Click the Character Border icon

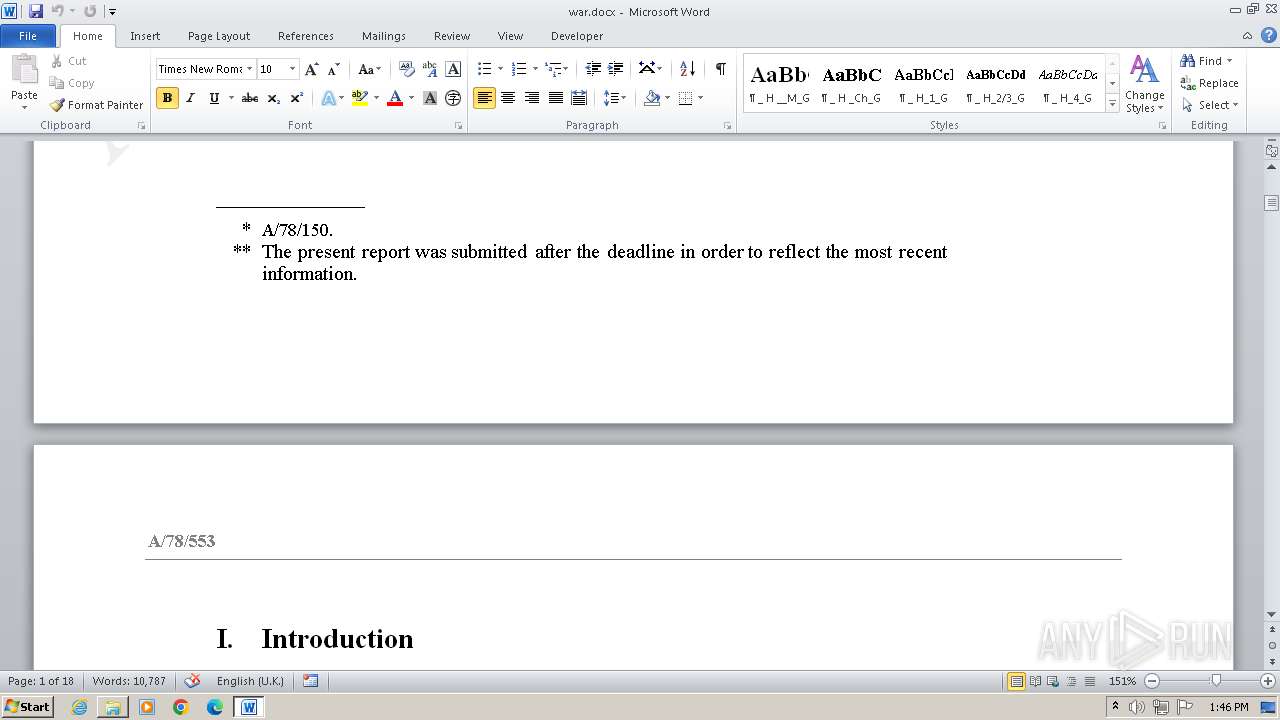(453, 69)
